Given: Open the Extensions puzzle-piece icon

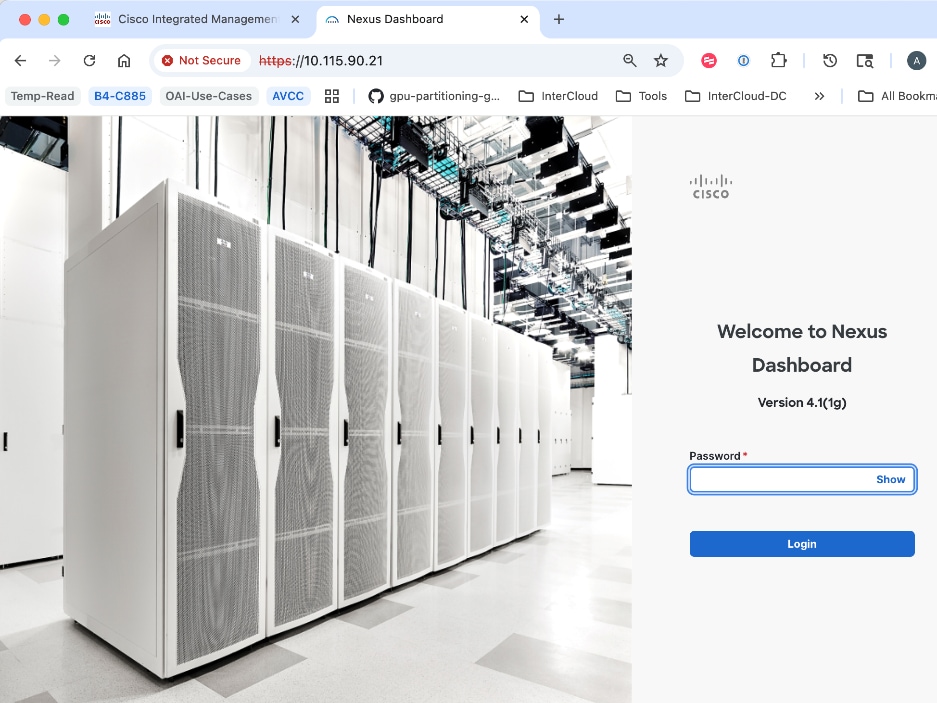Looking at the screenshot, I should pyautogui.click(x=779, y=60).
